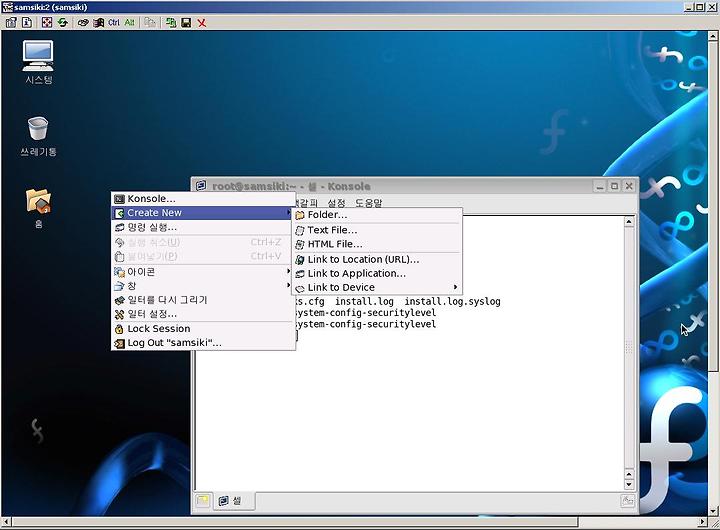Send Ctrl-Esc icon in VNC toolbar
The image size is (720, 530).
click(x=98, y=22)
